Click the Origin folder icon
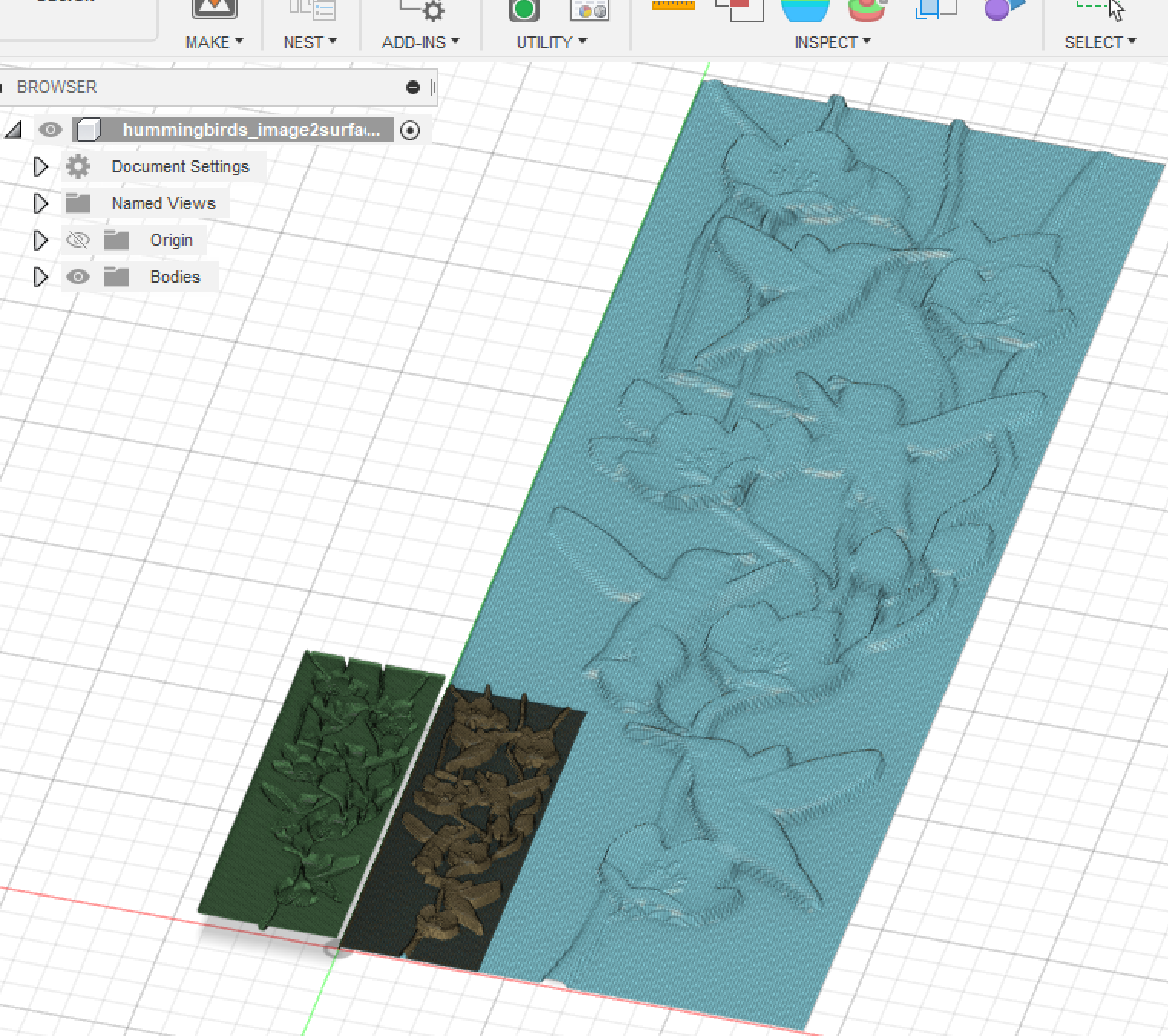1168x1036 pixels. coord(116,240)
